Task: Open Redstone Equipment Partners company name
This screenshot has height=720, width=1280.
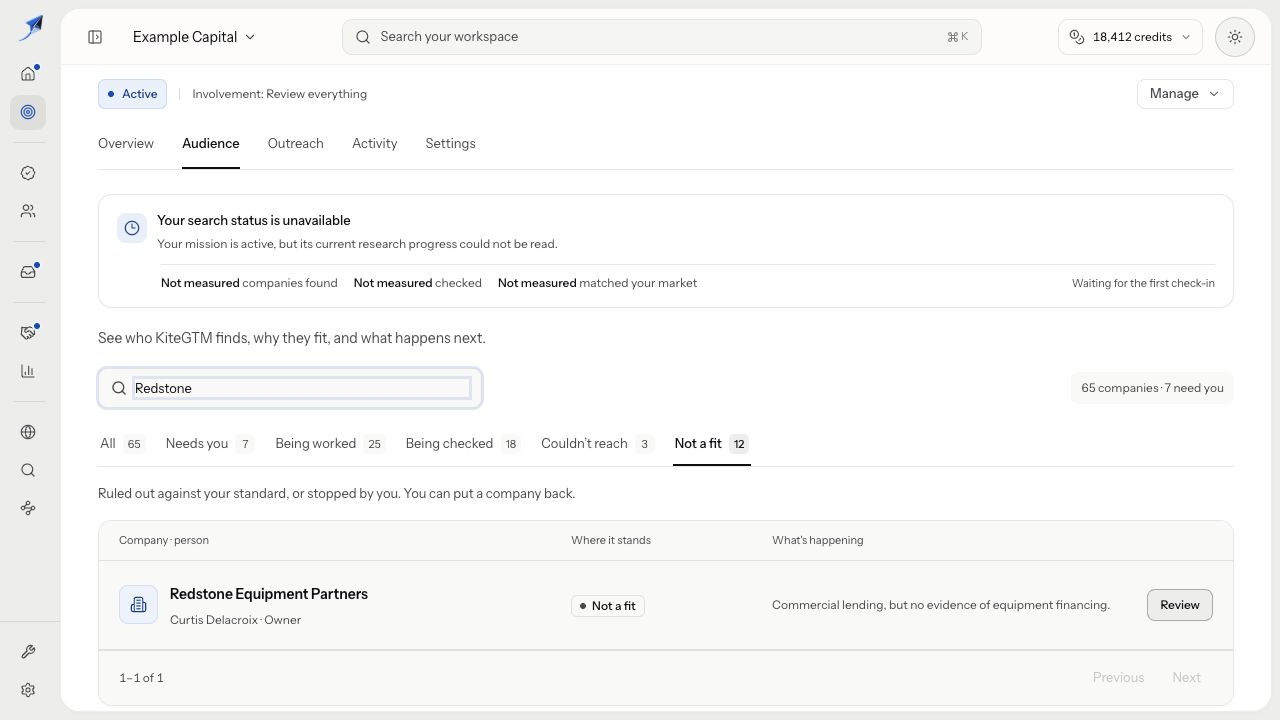Action: (x=269, y=594)
